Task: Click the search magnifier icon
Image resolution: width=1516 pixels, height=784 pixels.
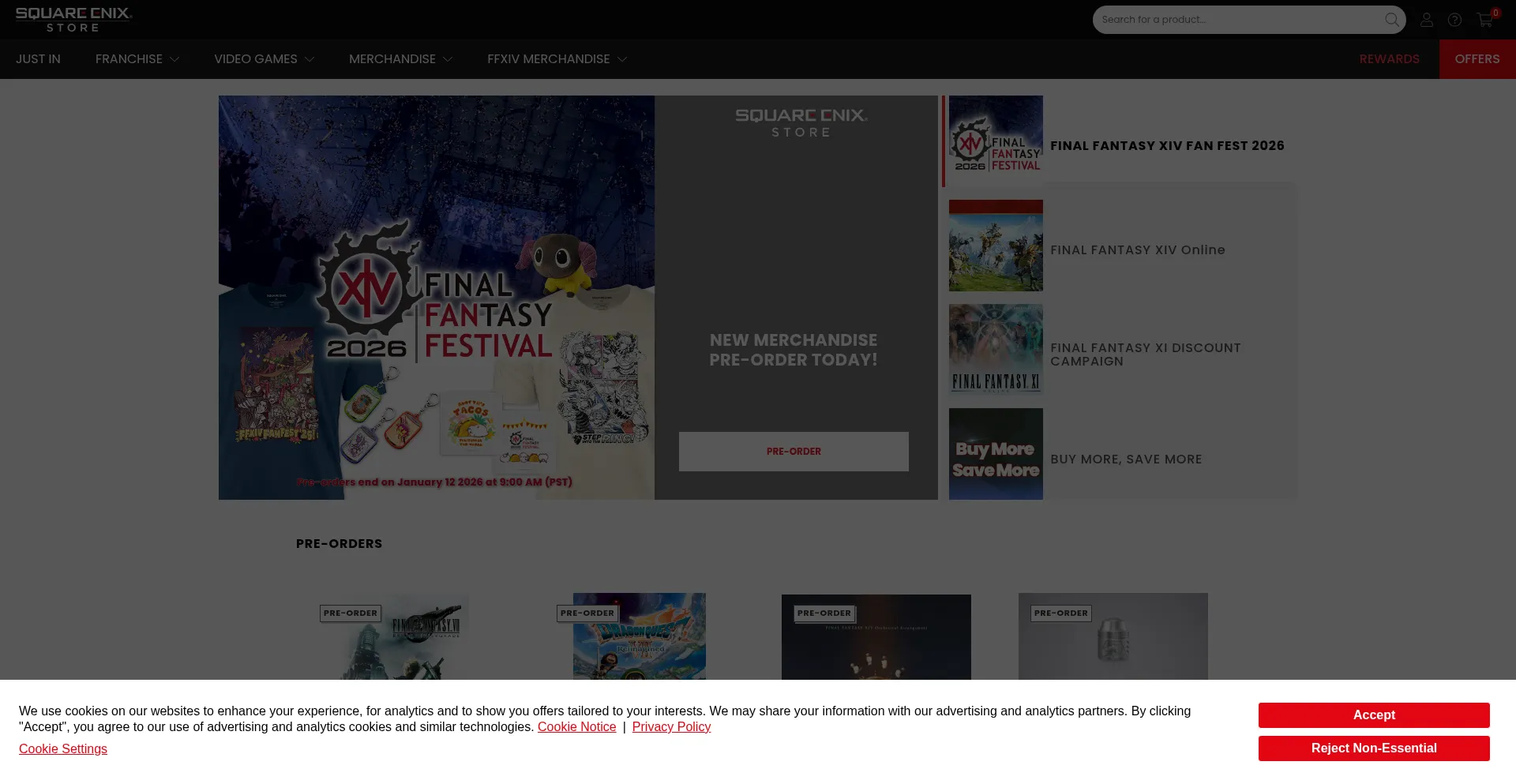Action: [1391, 20]
